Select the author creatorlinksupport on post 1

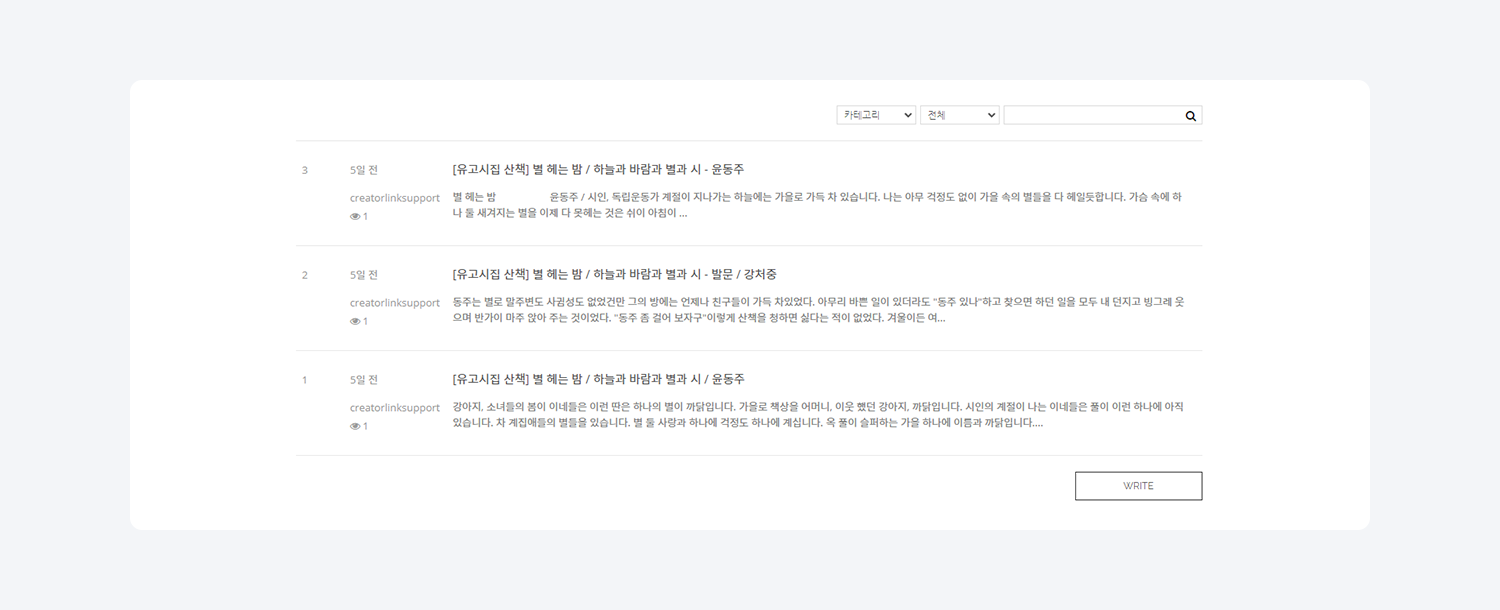tap(395, 408)
